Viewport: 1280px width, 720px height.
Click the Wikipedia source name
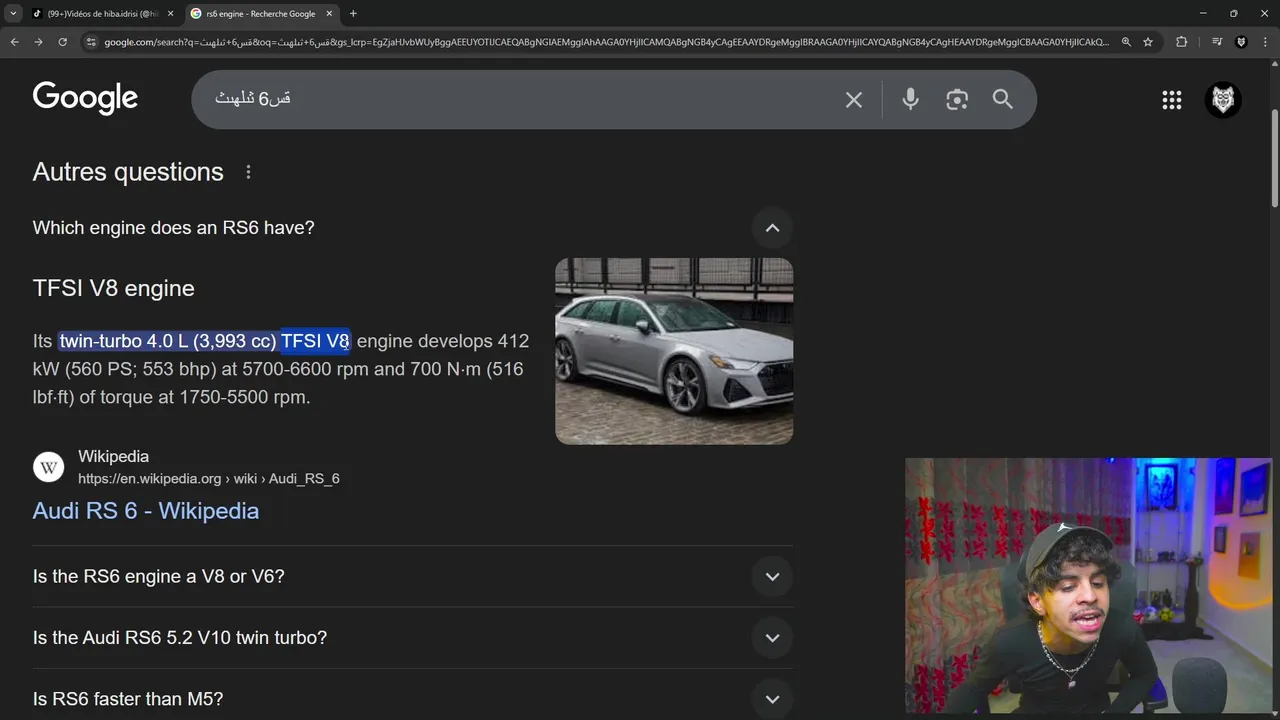[113, 457]
